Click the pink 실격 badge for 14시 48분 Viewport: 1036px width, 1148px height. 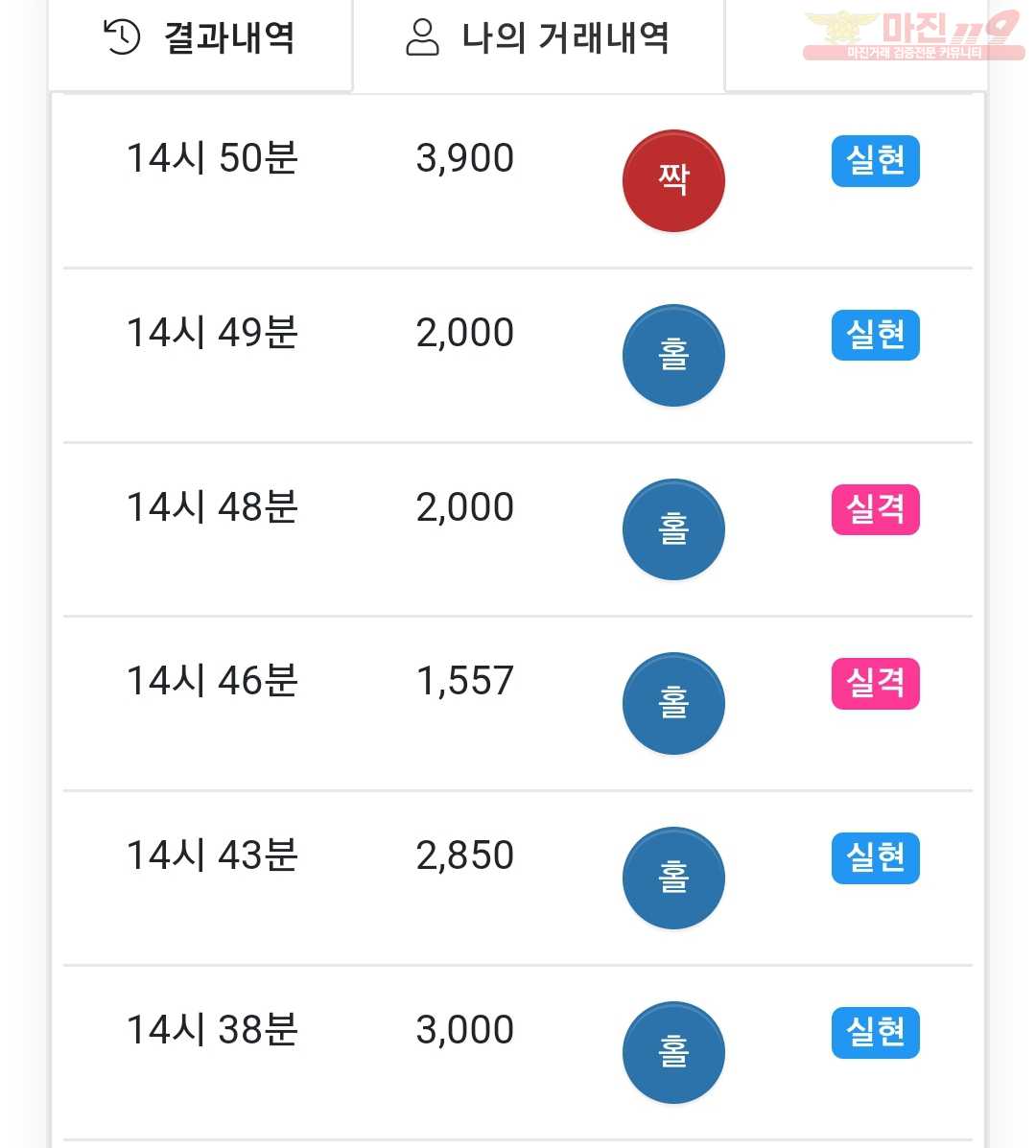(876, 509)
